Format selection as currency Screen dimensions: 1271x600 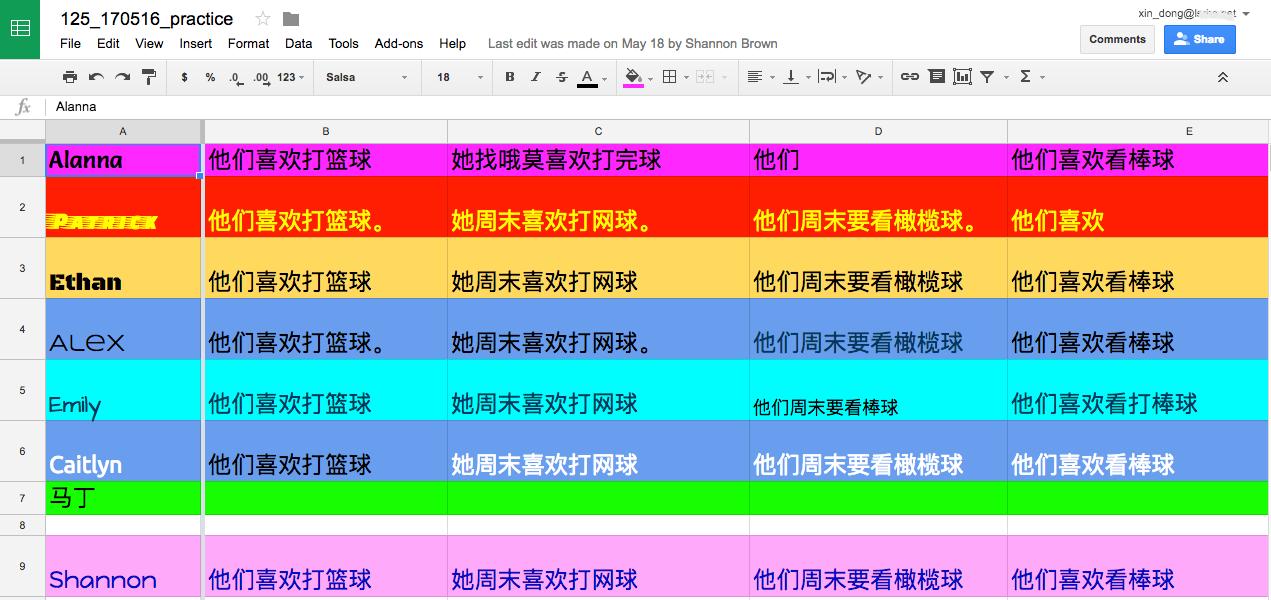coord(183,76)
